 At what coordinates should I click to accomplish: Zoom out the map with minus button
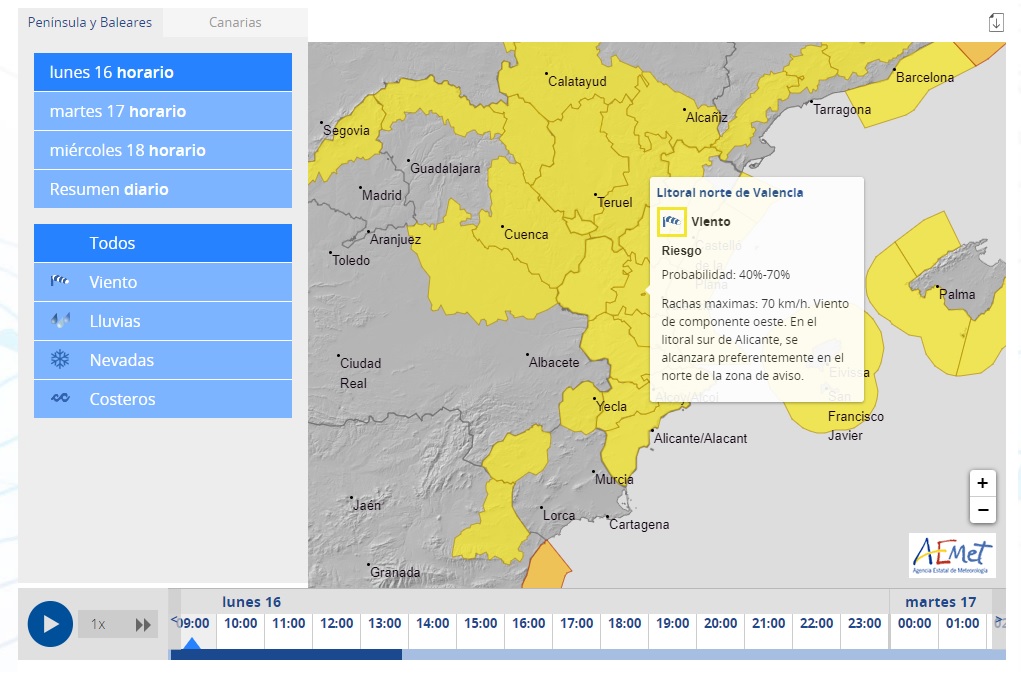(x=982, y=510)
